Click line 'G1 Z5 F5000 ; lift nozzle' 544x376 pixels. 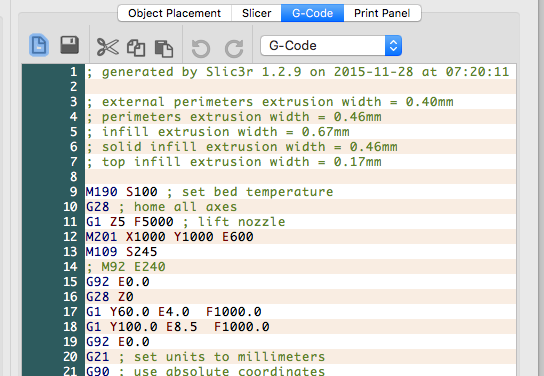click(186, 221)
